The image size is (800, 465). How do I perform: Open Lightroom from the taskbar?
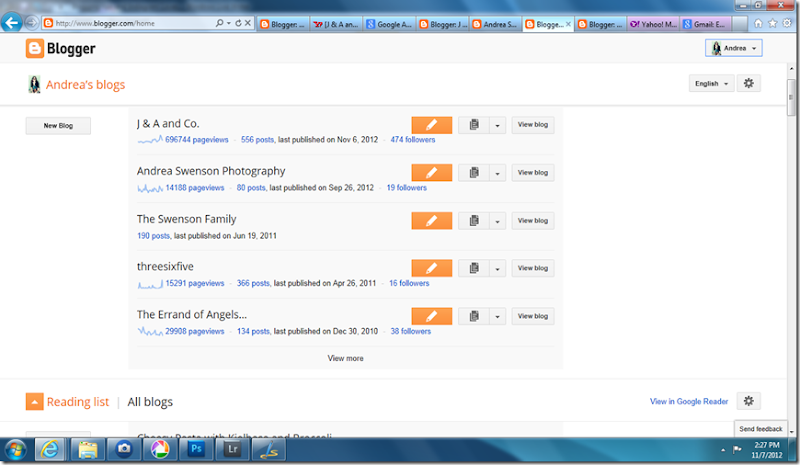coord(233,449)
